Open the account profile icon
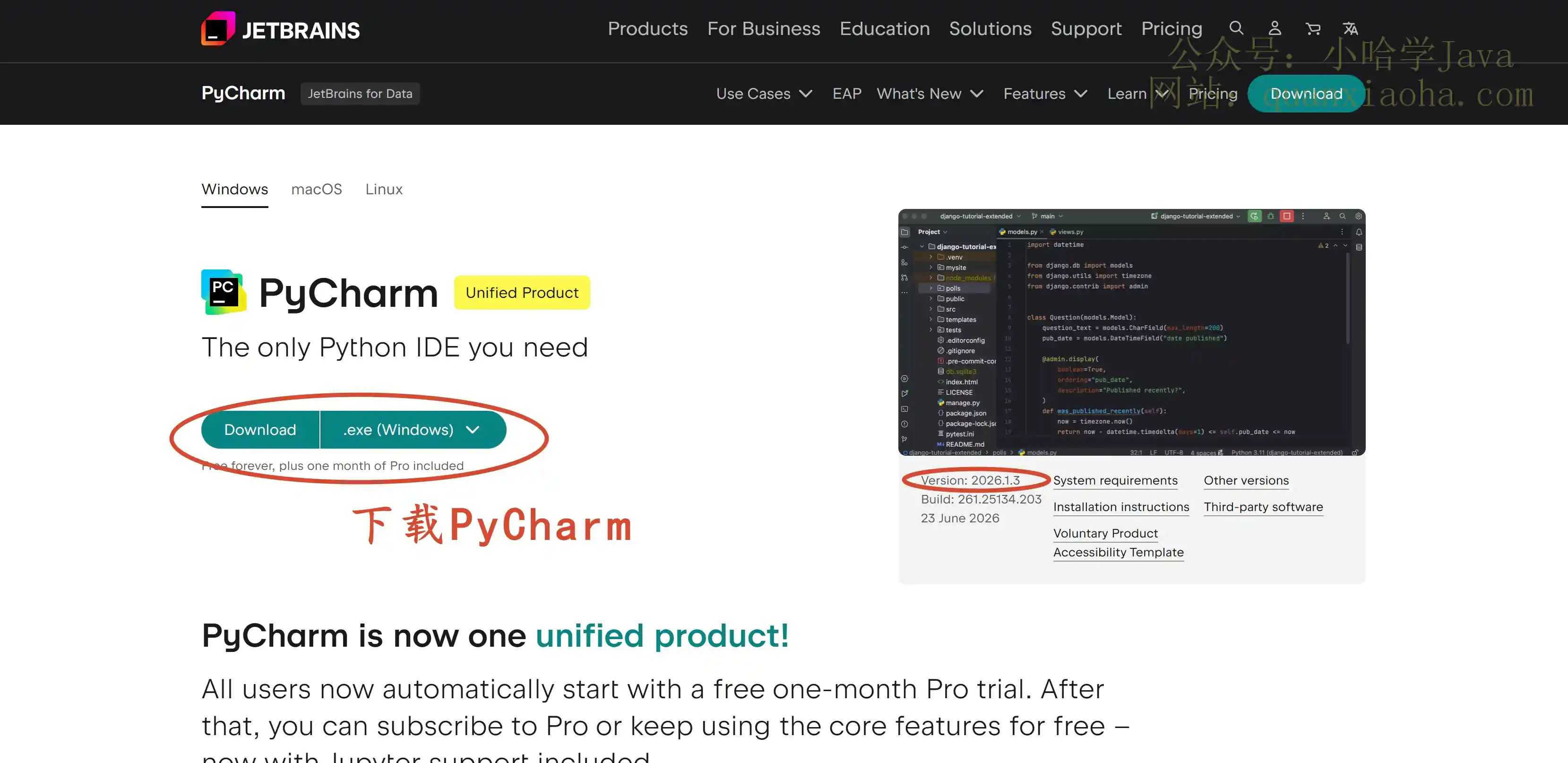Viewport: 1568px width, 763px height. pos(1275,28)
